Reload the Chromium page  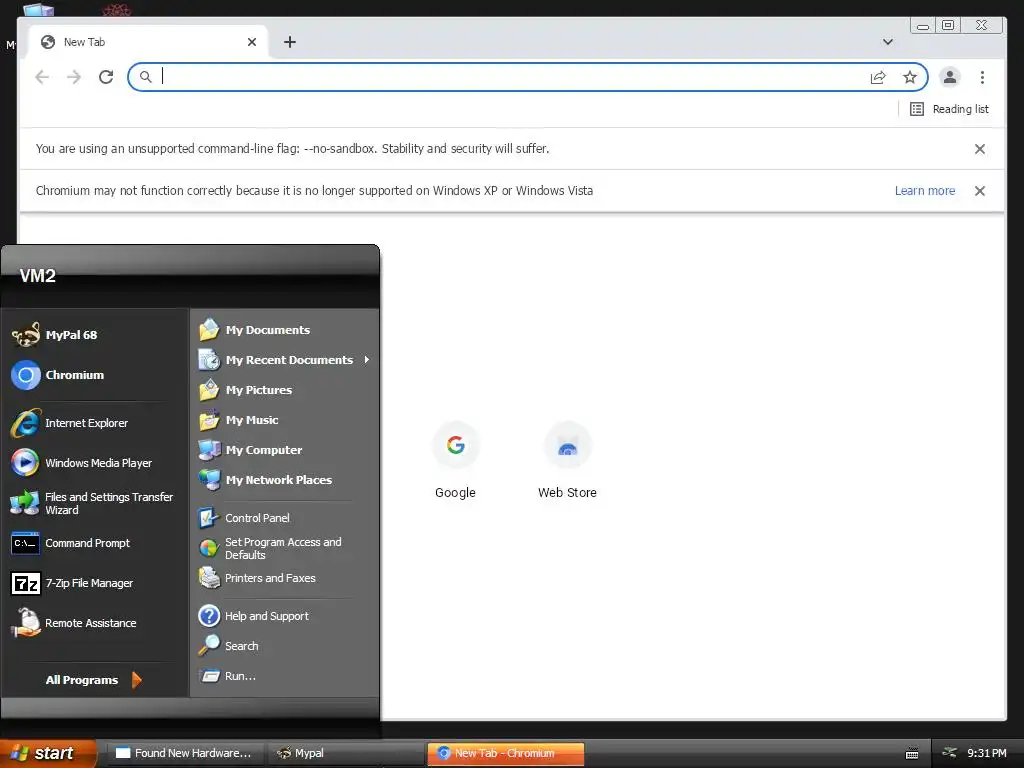click(106, 77)
